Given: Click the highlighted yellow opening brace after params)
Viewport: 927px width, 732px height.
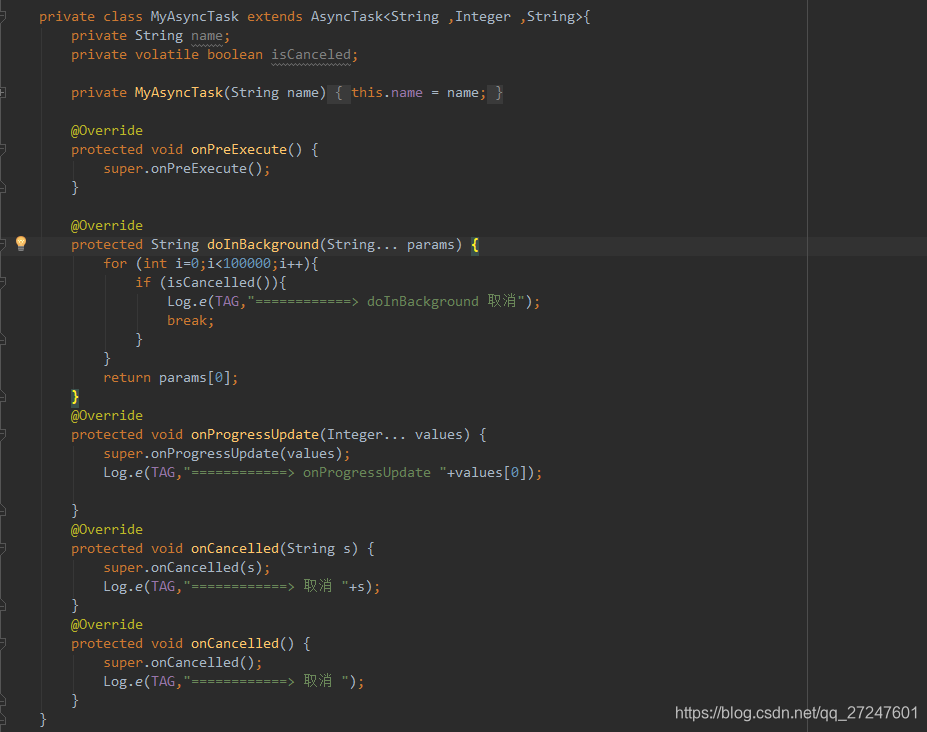Looking at the screenshot, I should [x=475, y=245].
